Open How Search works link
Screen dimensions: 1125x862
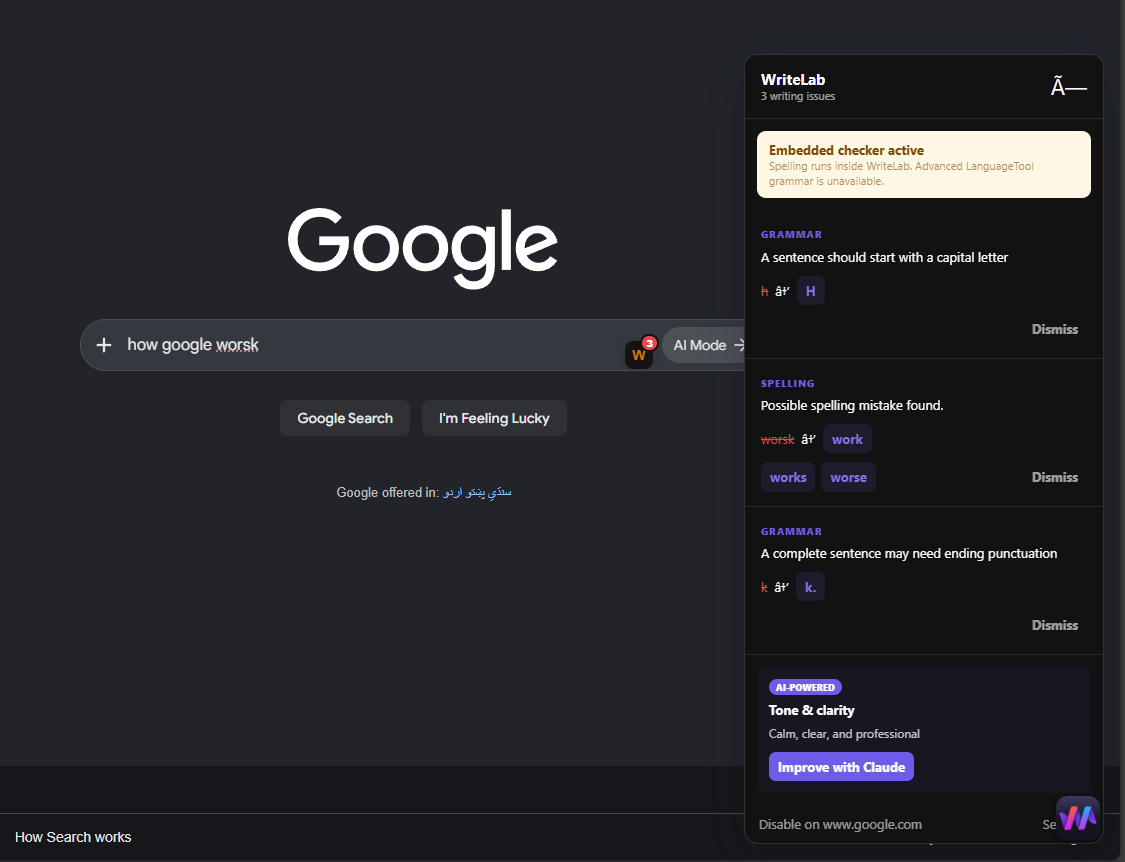(73, 837)
